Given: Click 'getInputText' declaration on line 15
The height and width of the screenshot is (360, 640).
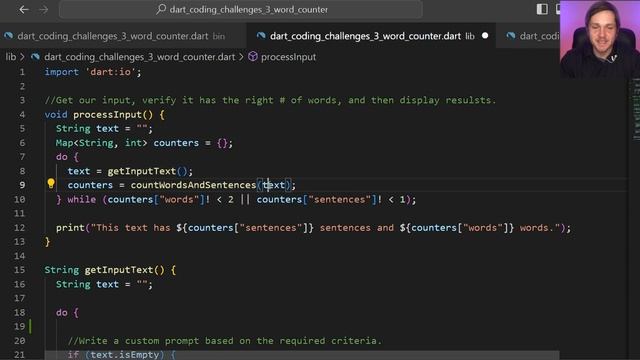Looking at the screenshot, I should 119,270.
